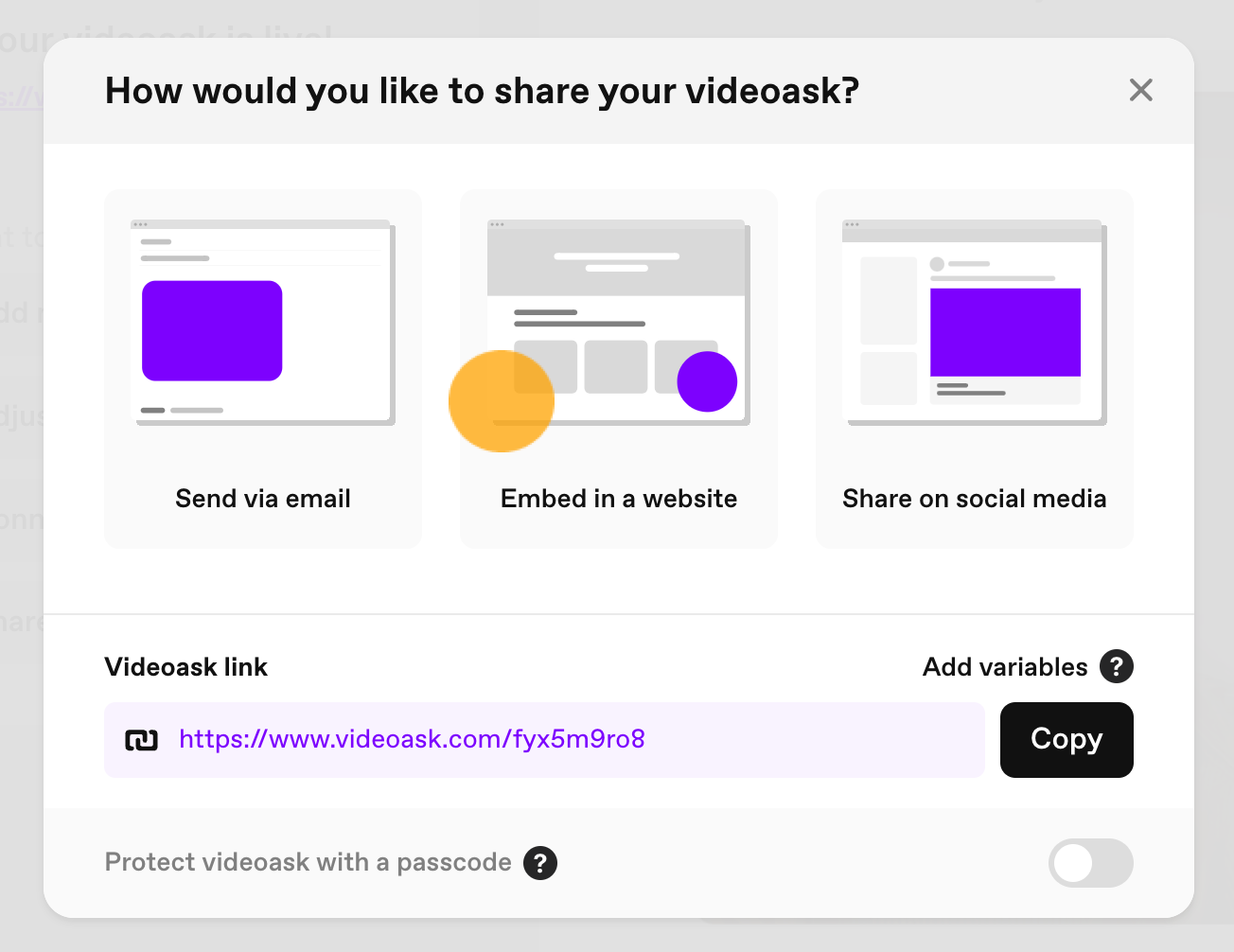
Task: Open the videoask.com/fyx5m9ro8 link
Action: (412, 739)
